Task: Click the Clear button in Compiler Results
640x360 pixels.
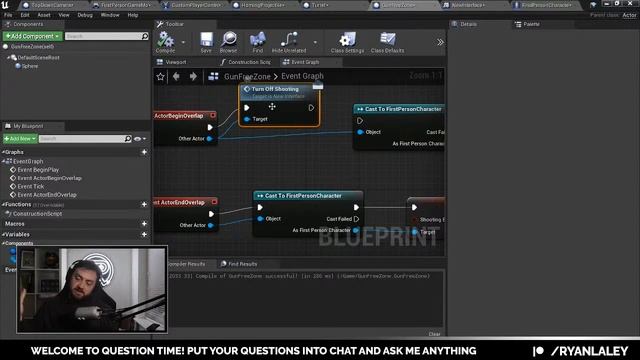Action: click(x=434, y=334)
